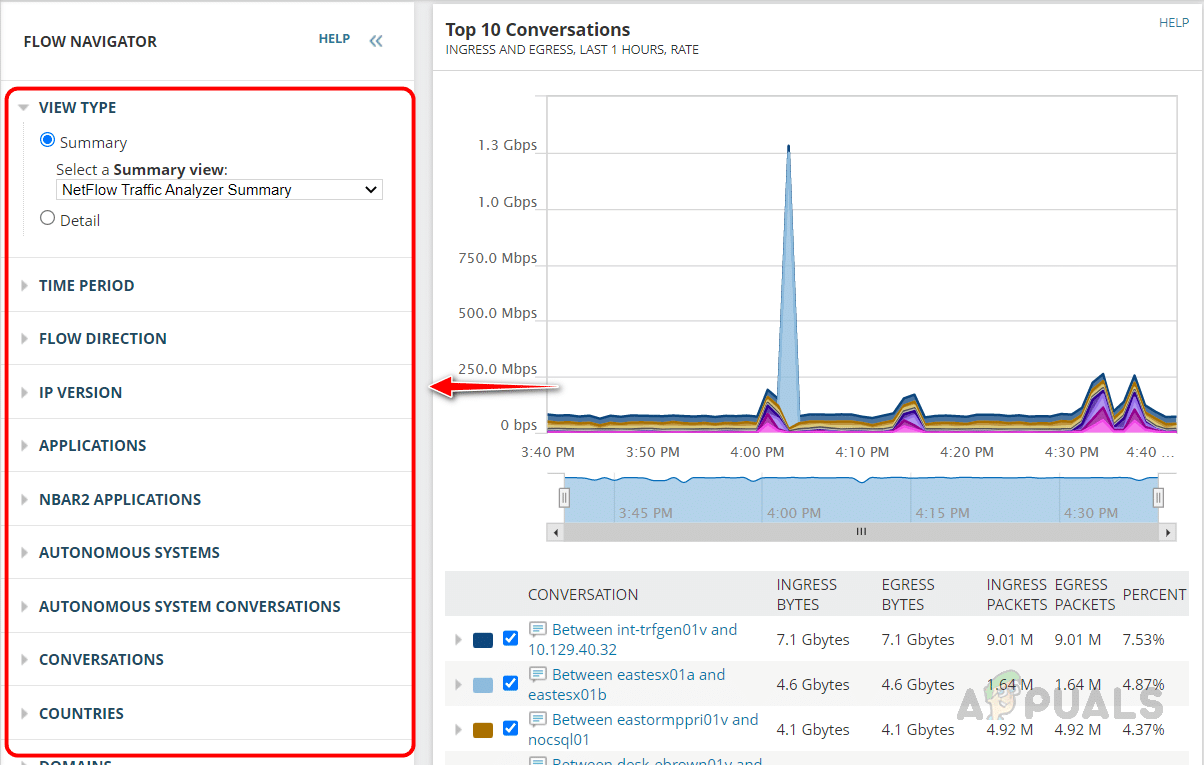Collapse the Flow Navigator panel with double chevron
The width and height of the screenshot is (1204, 765).
tap(376, 41)
